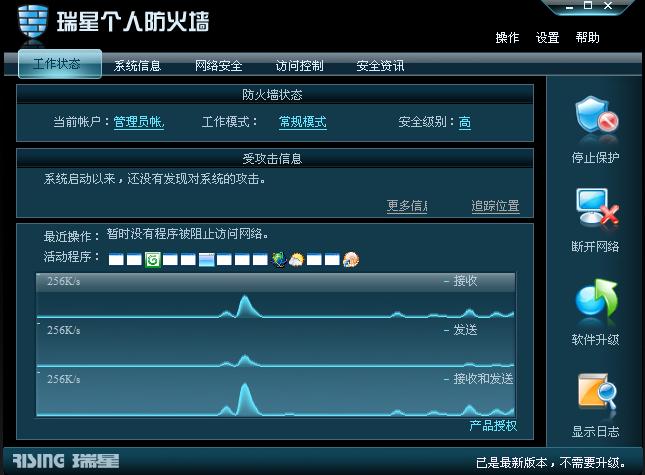Select the sun-and-cloud weather program icon

297,260
